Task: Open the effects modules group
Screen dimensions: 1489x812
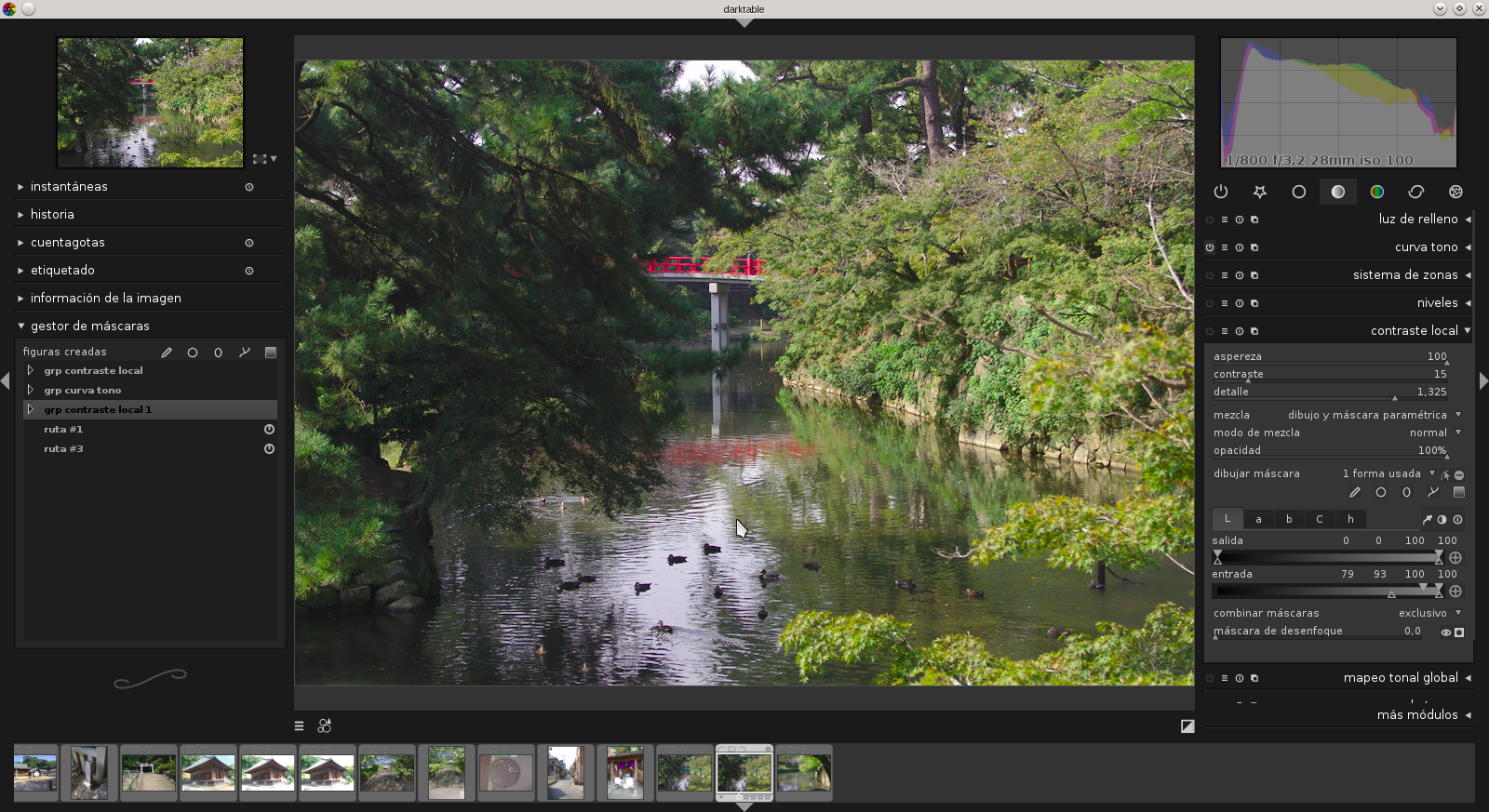Action: tap(1455, 192)
